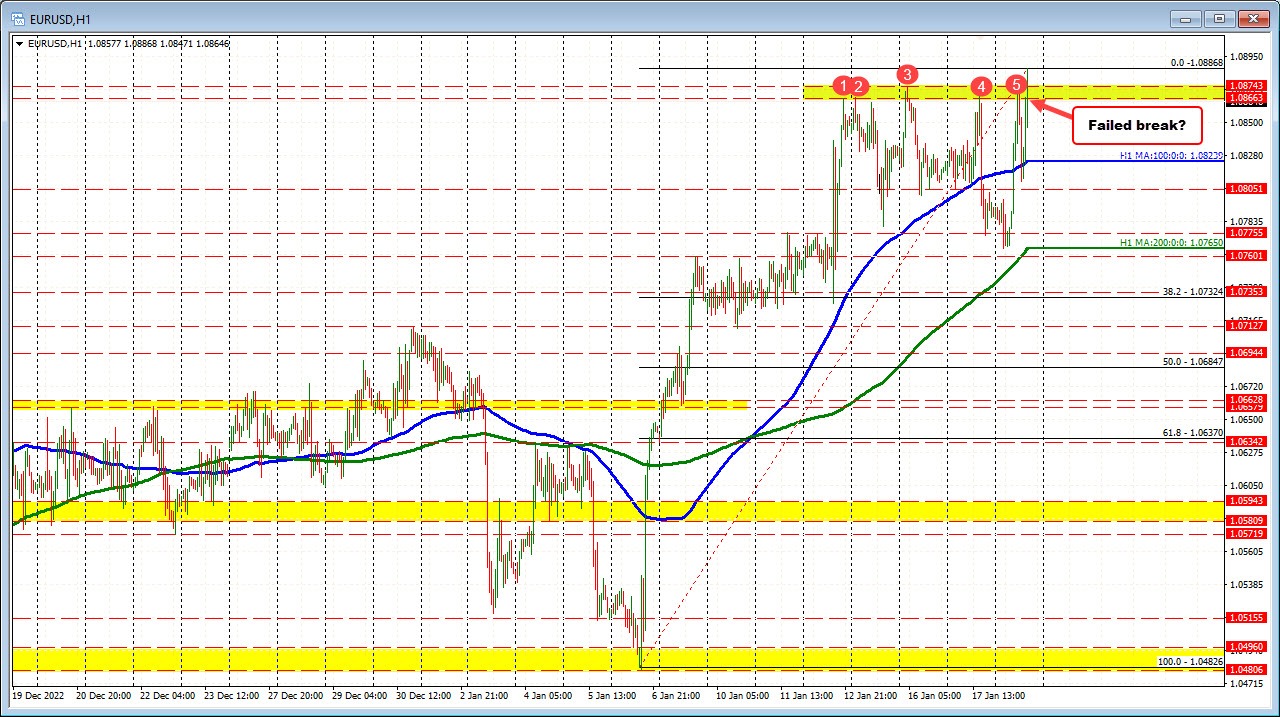Screen dimensions: 1280x717
Task: Select the red circled marker labeled 3
Action: [907, 74]
